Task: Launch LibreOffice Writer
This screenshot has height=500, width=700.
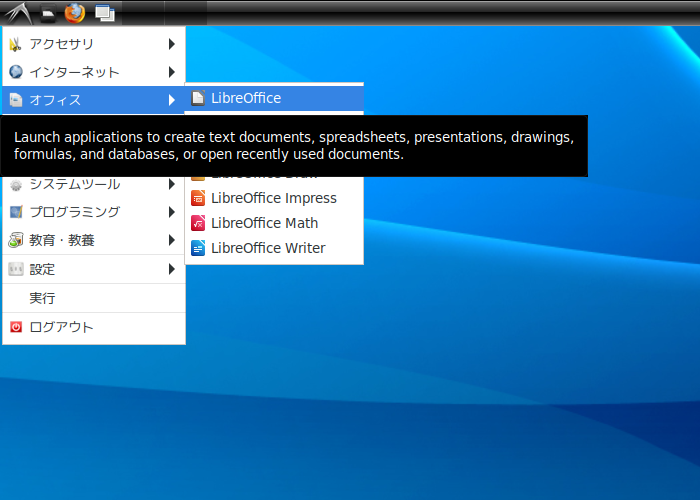Action: point(274,248)
